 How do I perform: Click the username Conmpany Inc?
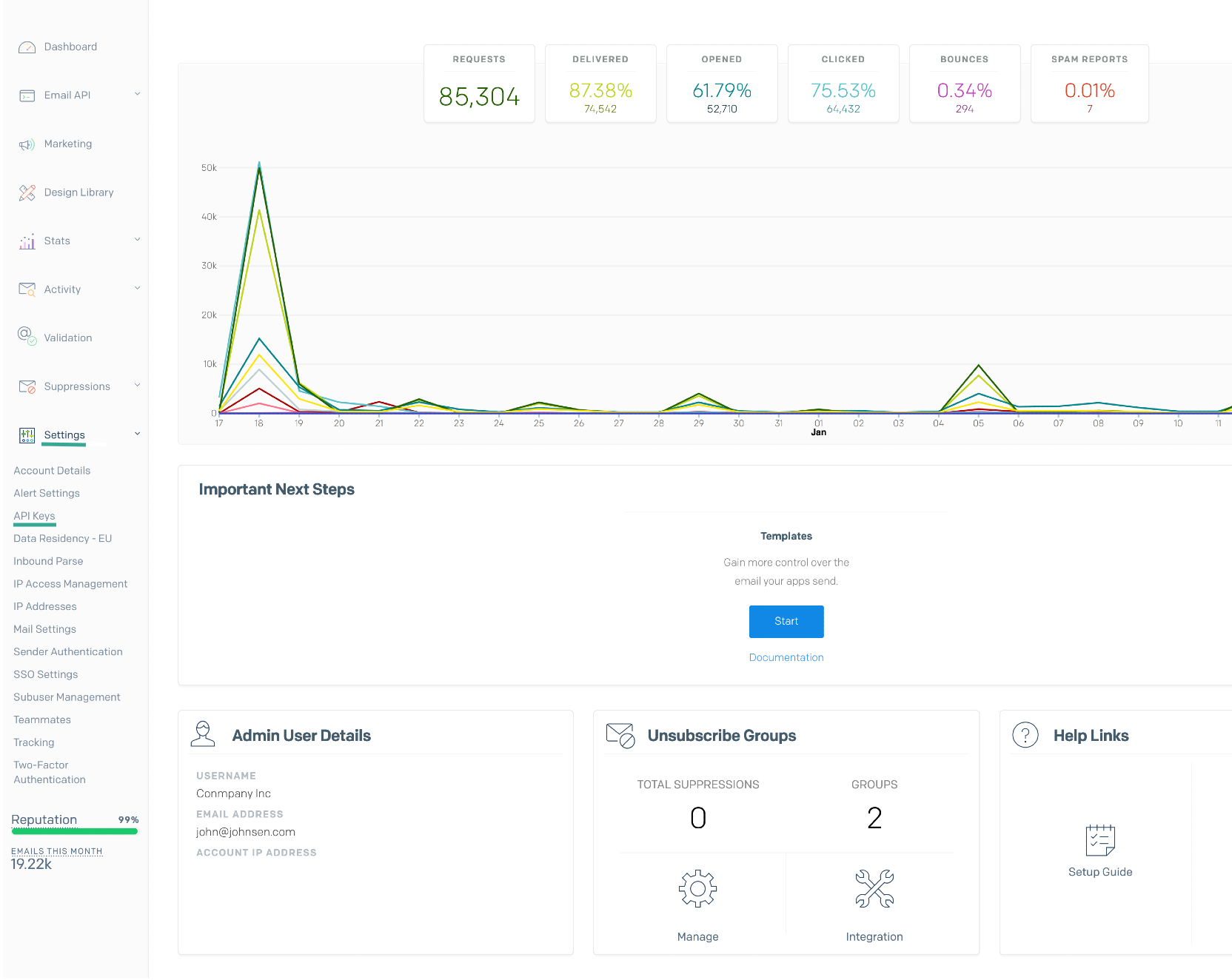[x=233, y=793]
